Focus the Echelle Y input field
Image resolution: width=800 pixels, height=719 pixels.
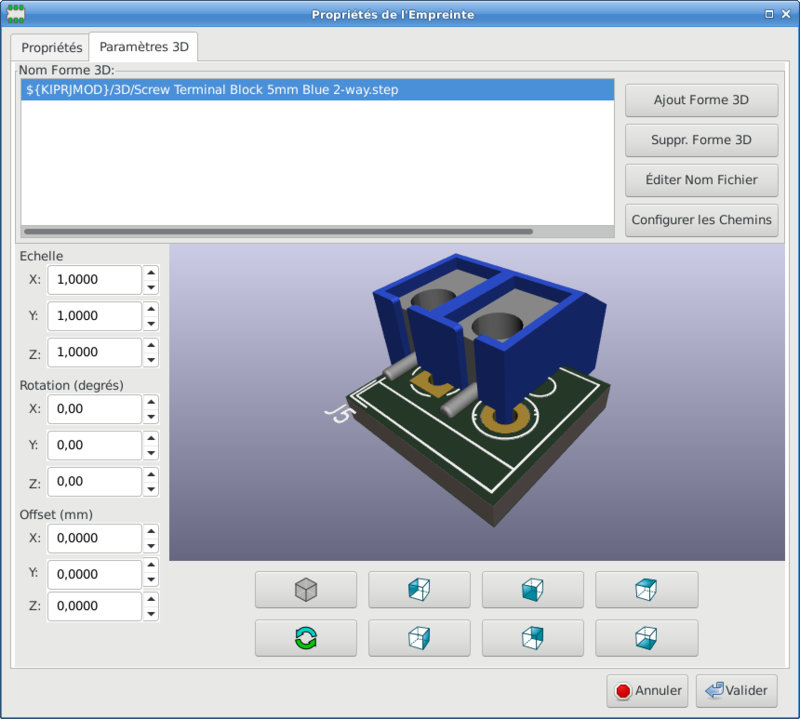[x=94, y=316]
